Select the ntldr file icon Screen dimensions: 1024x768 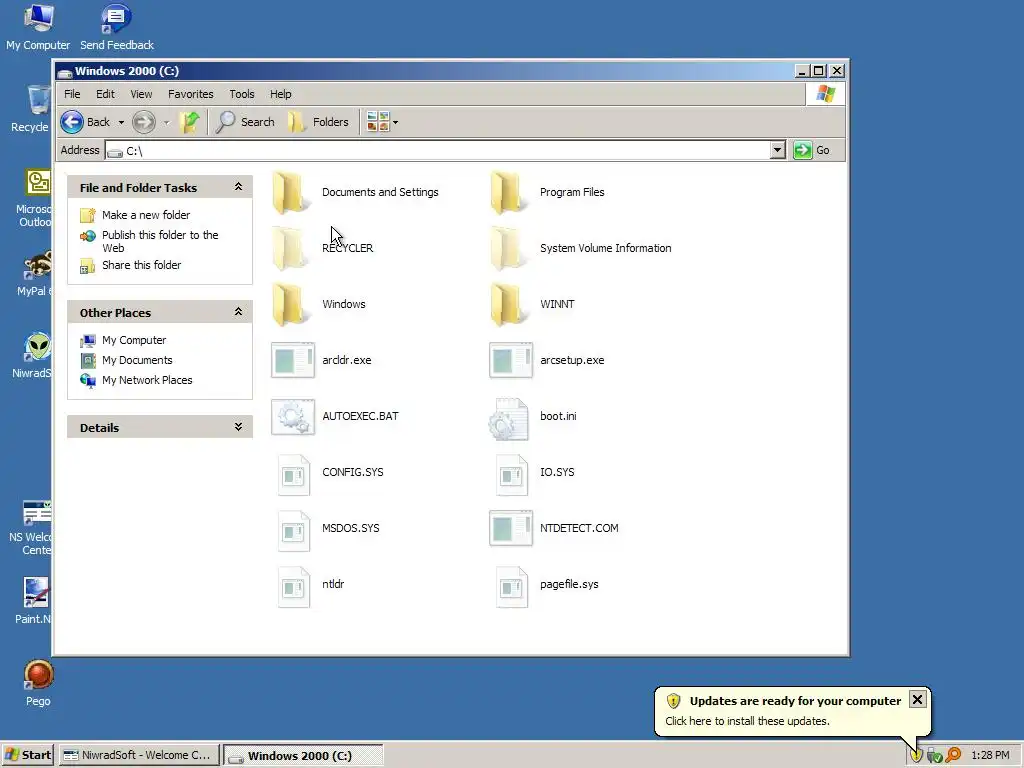click(x=294, y=587)
